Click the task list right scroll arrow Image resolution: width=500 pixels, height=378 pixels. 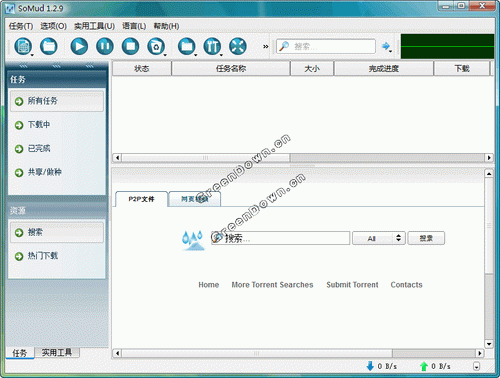point(489,157)
